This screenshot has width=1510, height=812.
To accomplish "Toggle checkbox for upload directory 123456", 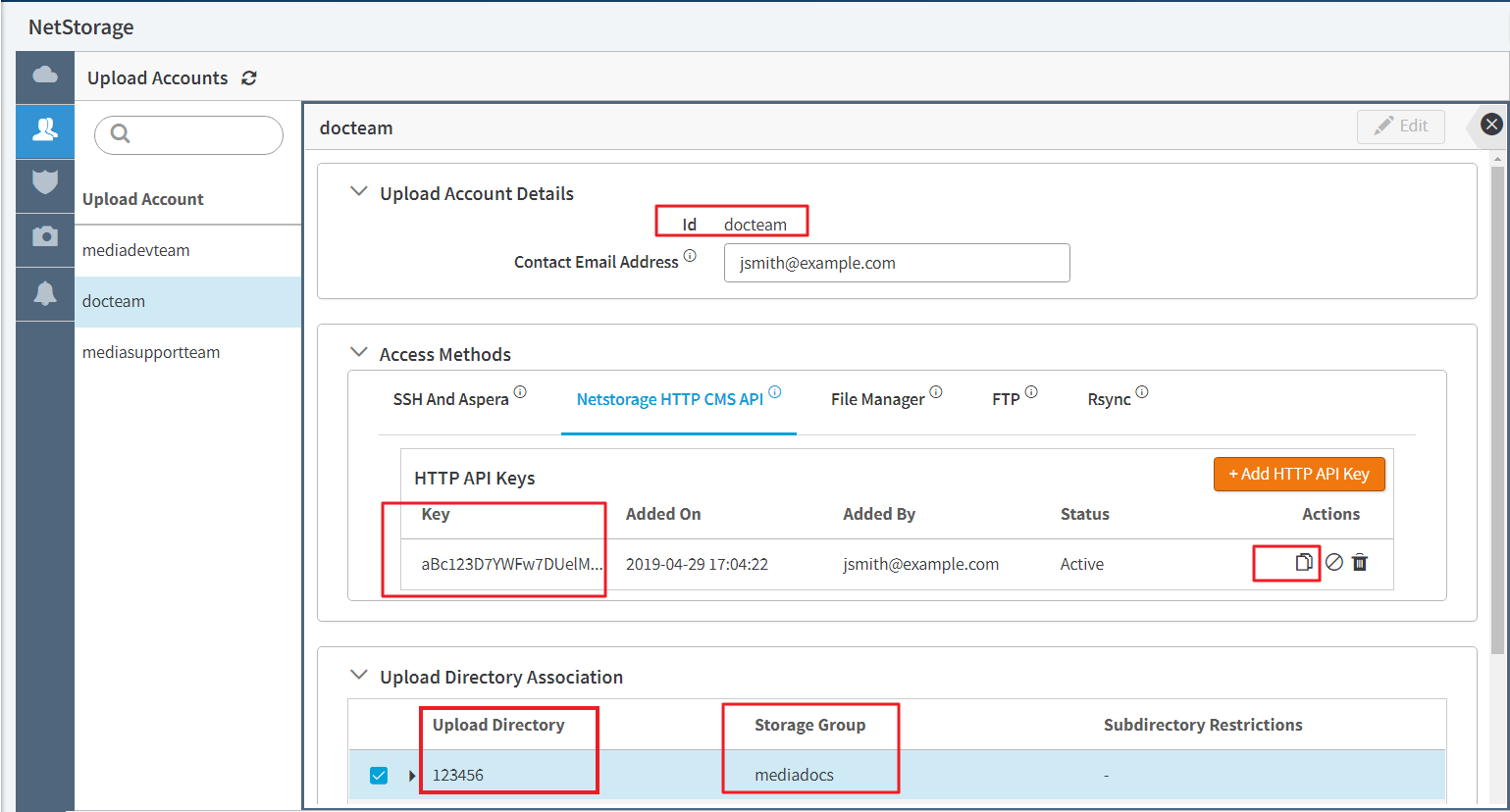I will tap(379, 776).
